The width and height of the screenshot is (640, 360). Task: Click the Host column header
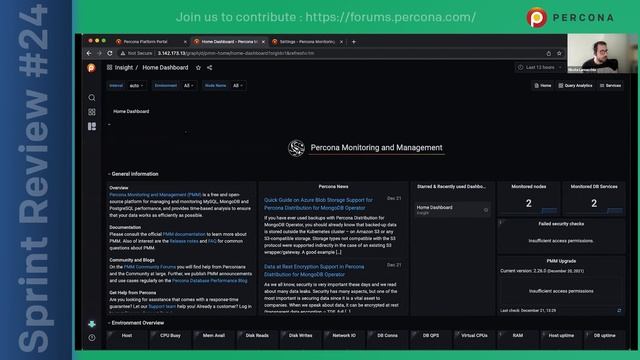click(127, 336)
